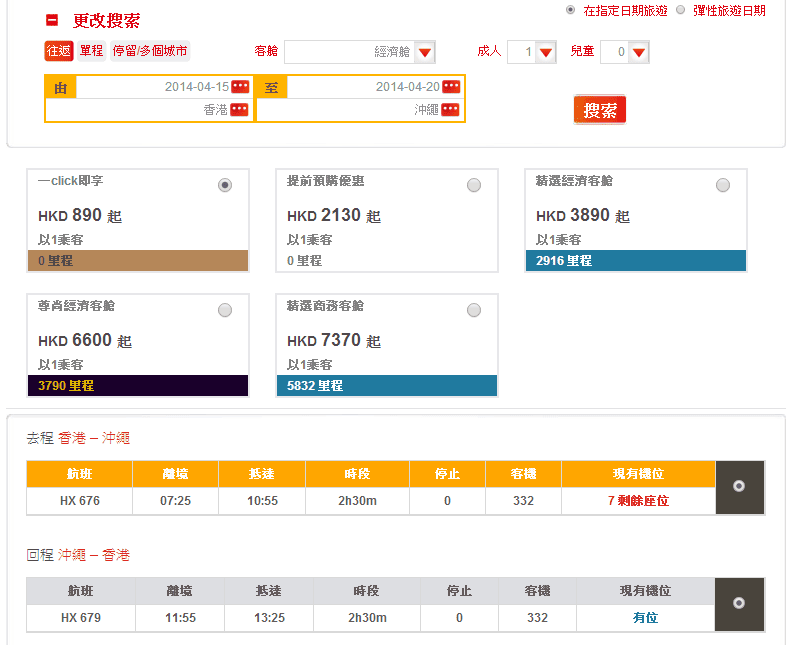The width and height of the screenshot is (790, 645).
Task: Open the 兒童 children count dropdown
Action: 638,52
